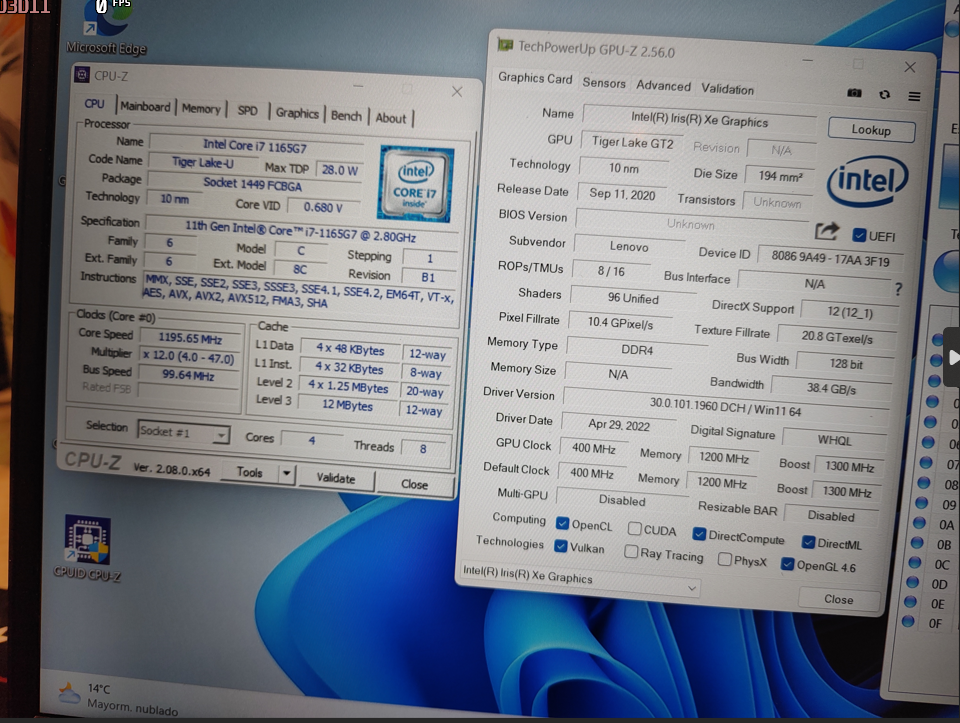
Task: Switch to the Memory tab in CPU-Z
Action: (201, 109)
